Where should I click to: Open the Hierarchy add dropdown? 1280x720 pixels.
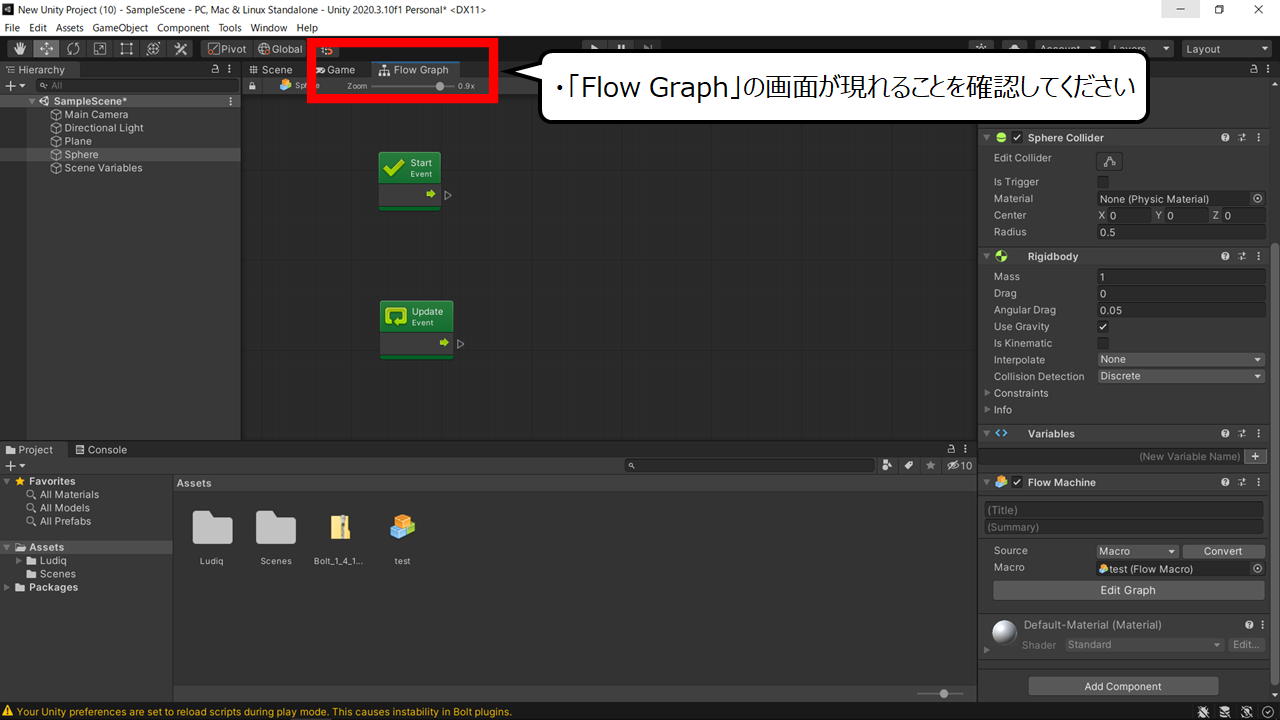(x=15, y=86)
